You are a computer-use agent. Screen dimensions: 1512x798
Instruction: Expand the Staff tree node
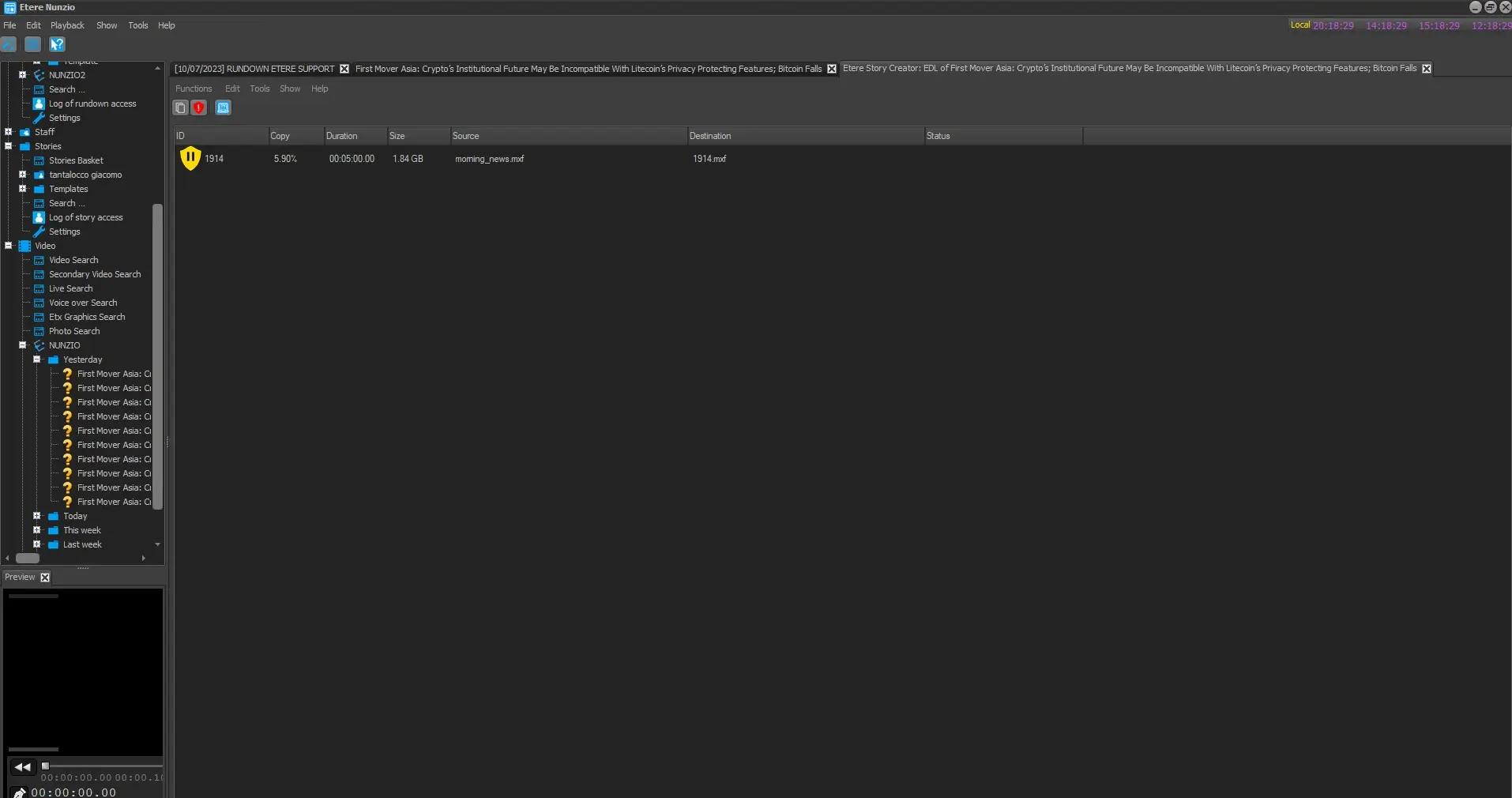tap(9, 132)
